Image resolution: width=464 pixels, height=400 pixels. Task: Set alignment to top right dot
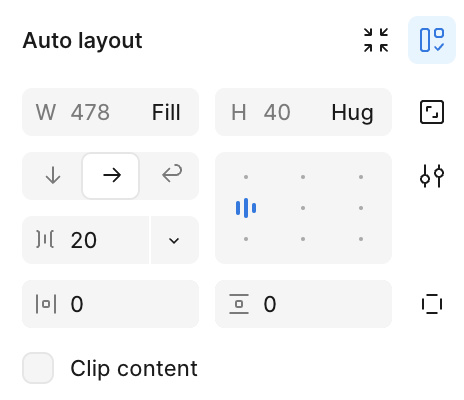(361, 177)
